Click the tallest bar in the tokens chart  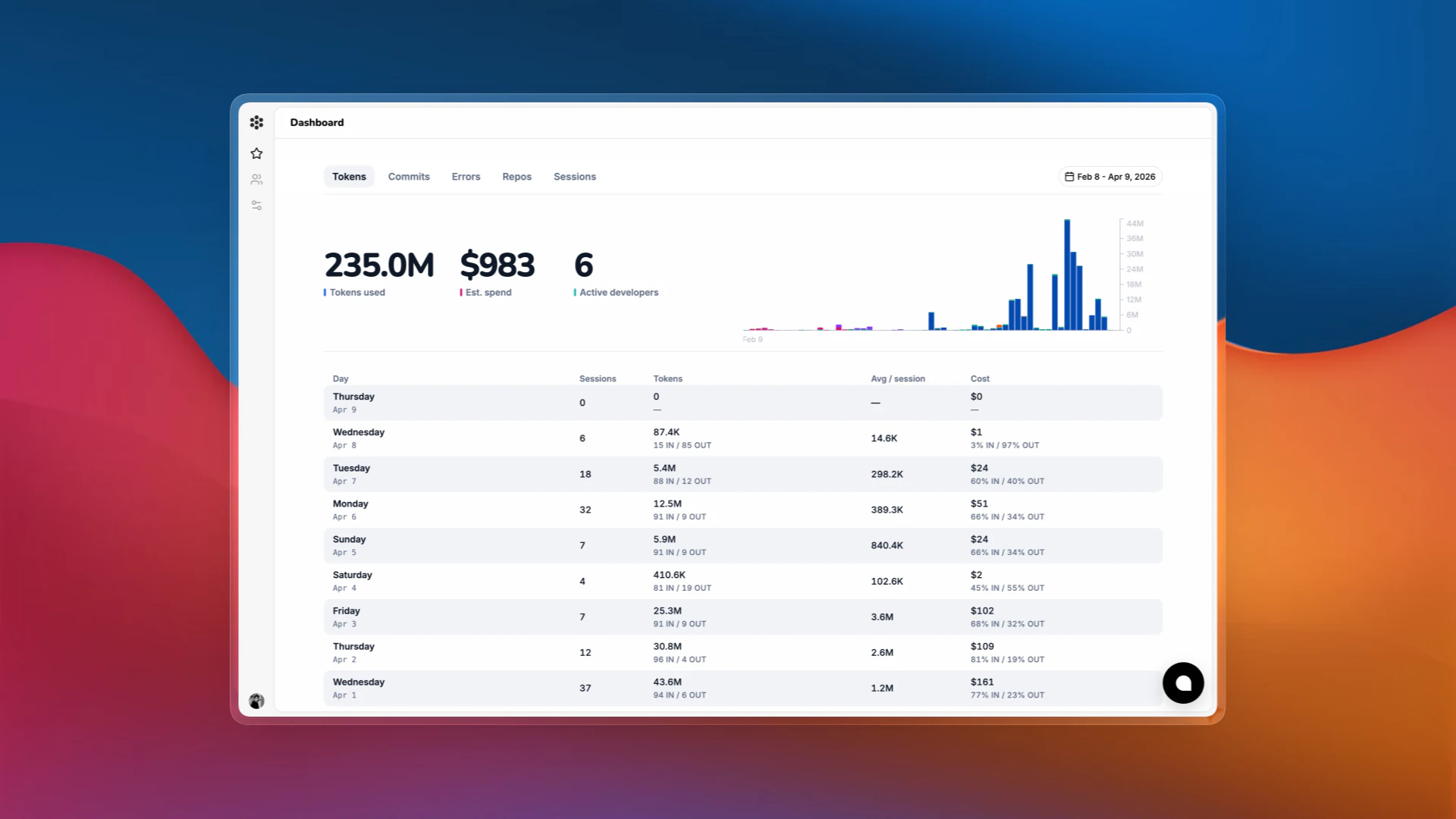[1067, 275]
